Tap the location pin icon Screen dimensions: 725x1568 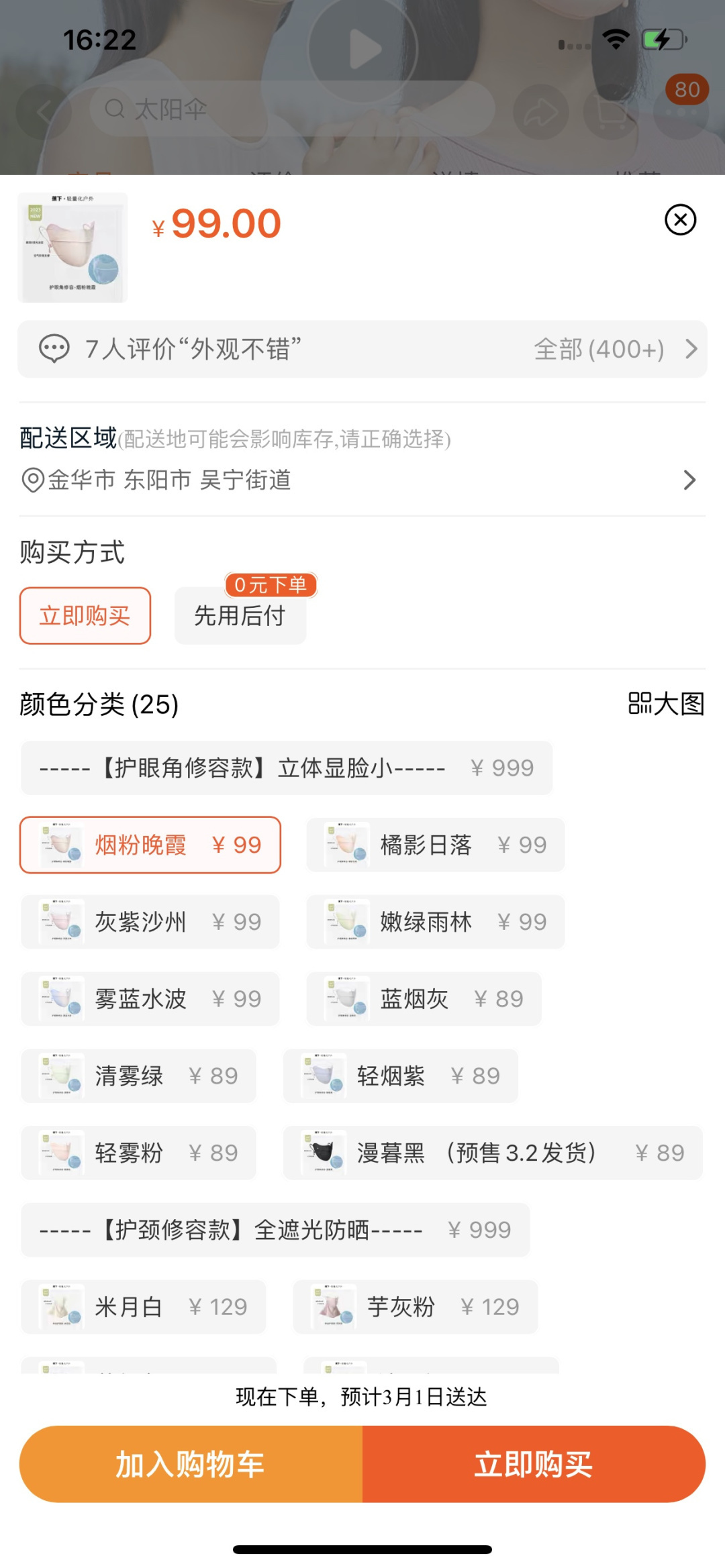32,480
